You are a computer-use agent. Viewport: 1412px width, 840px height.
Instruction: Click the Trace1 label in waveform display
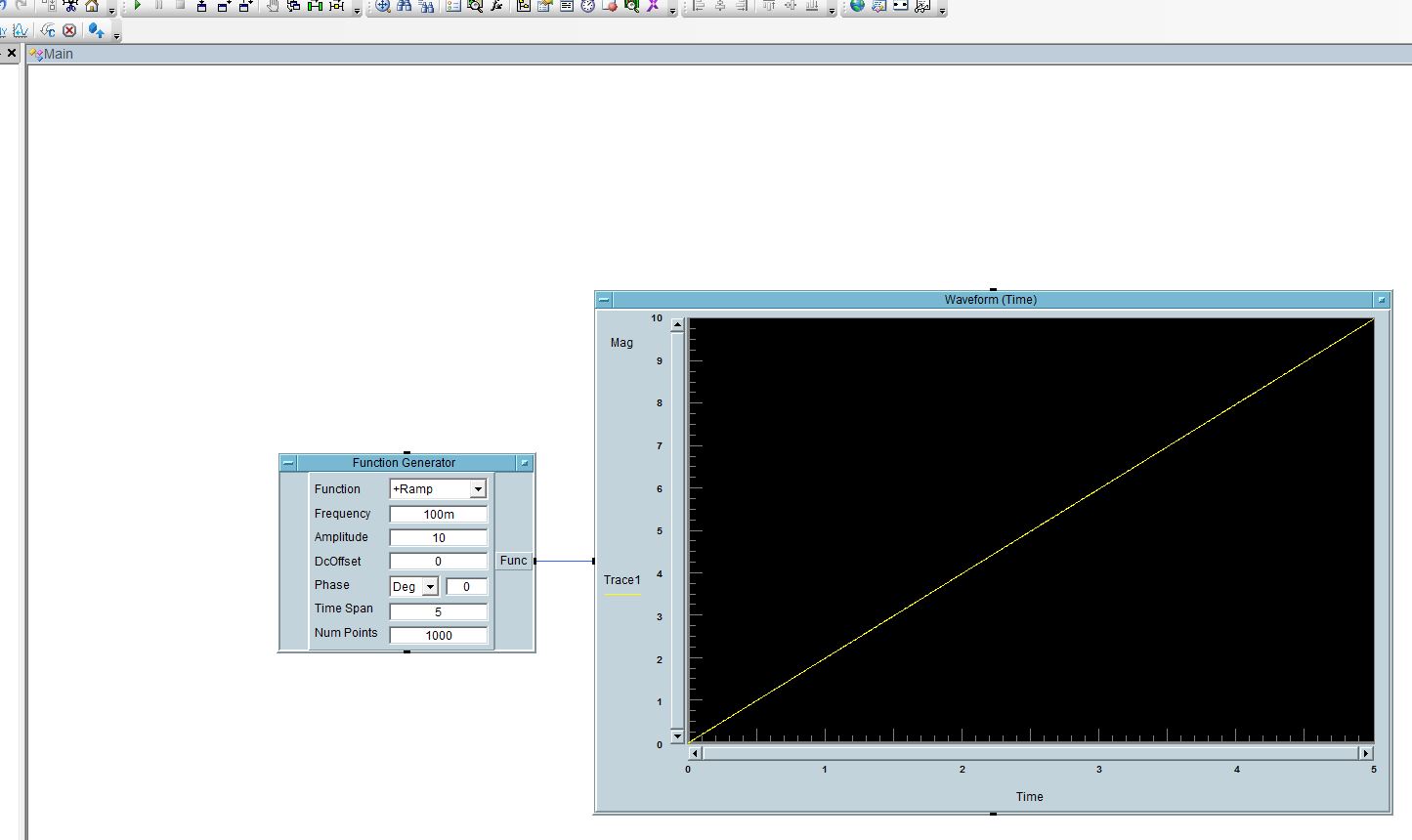621,580
